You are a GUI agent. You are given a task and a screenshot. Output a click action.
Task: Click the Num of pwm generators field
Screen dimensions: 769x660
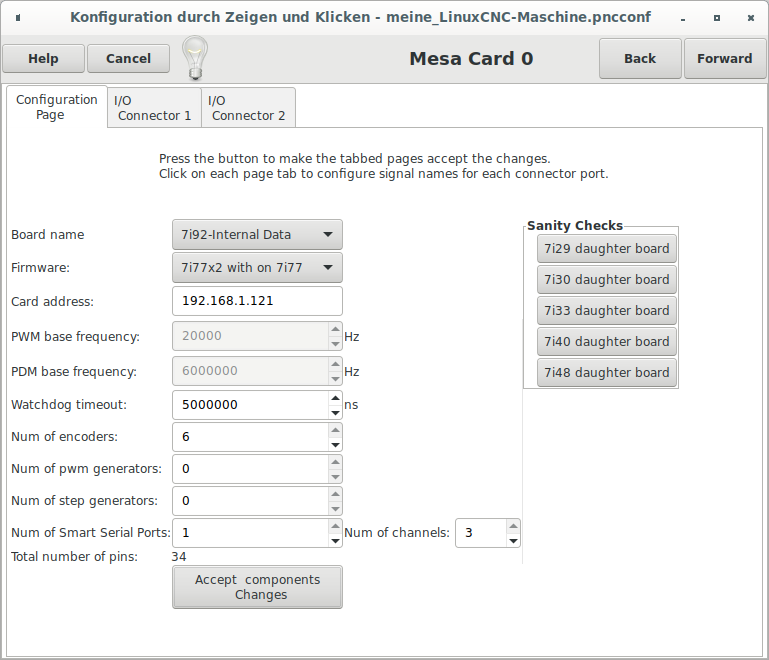click(x=251, y=469)
